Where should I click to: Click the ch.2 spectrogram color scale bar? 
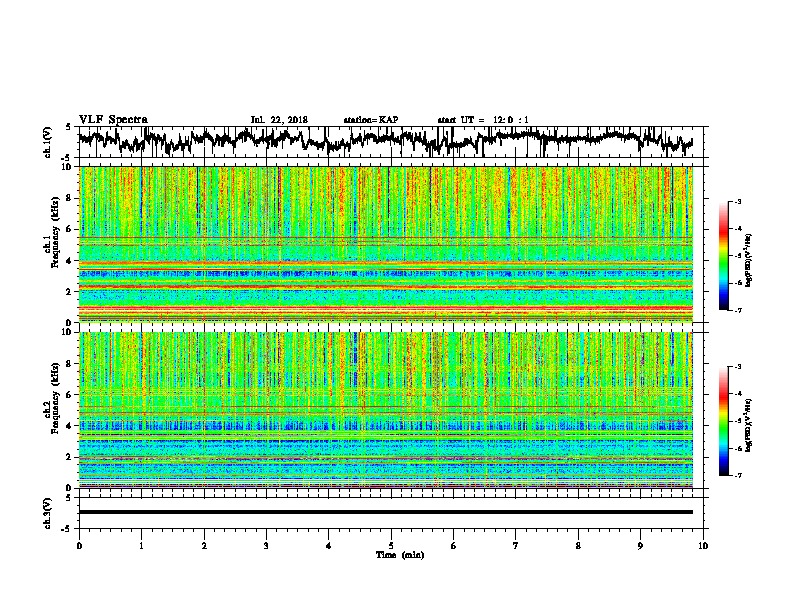[723, 421]
